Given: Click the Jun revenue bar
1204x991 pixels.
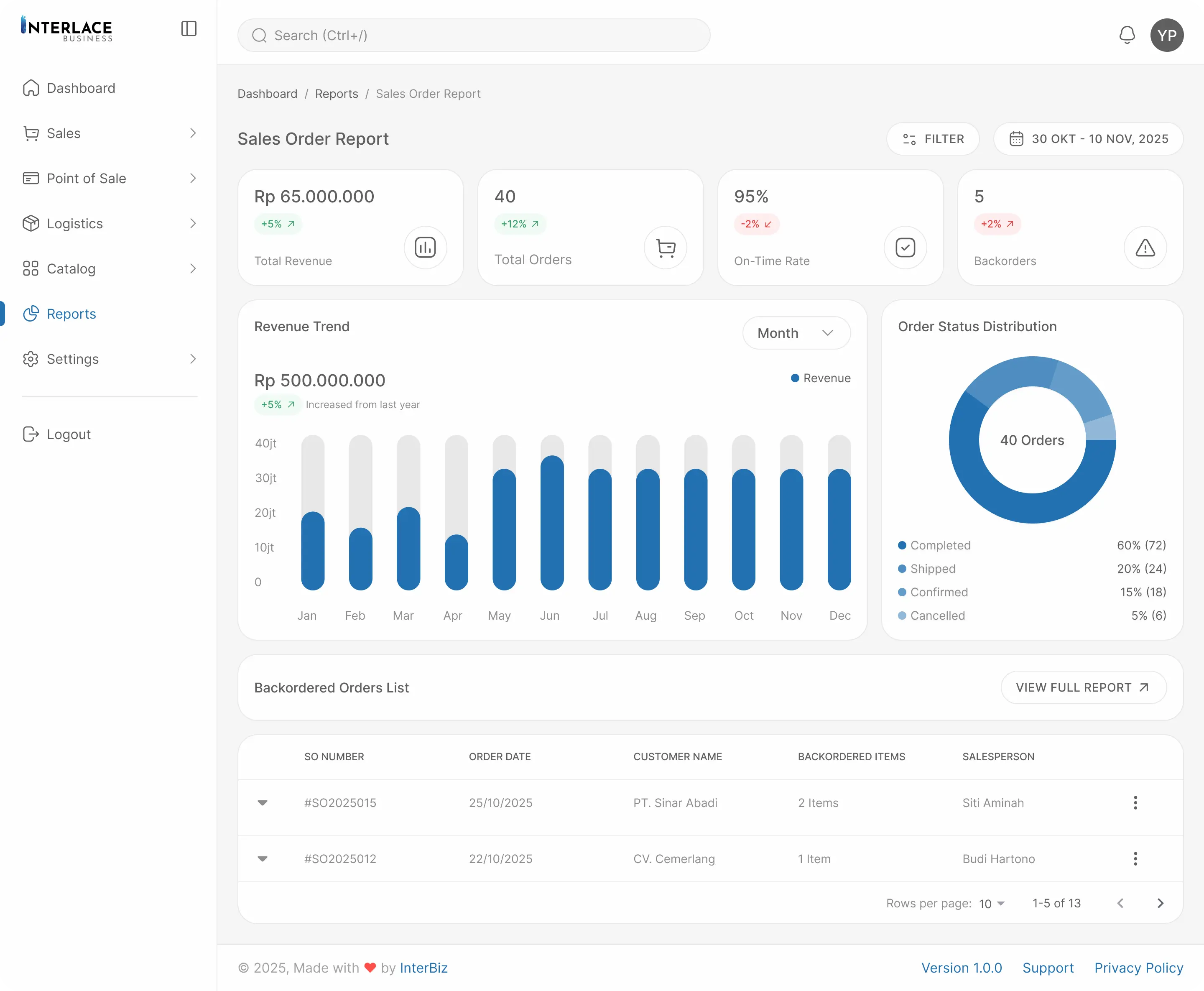Looking at the screenshot, I should [552, 522].
